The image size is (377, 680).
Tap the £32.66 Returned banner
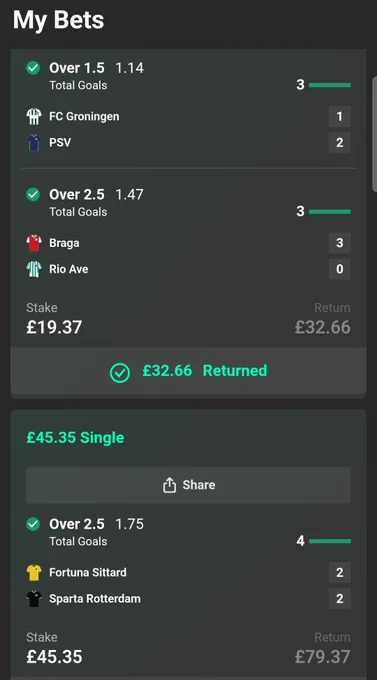188,371
